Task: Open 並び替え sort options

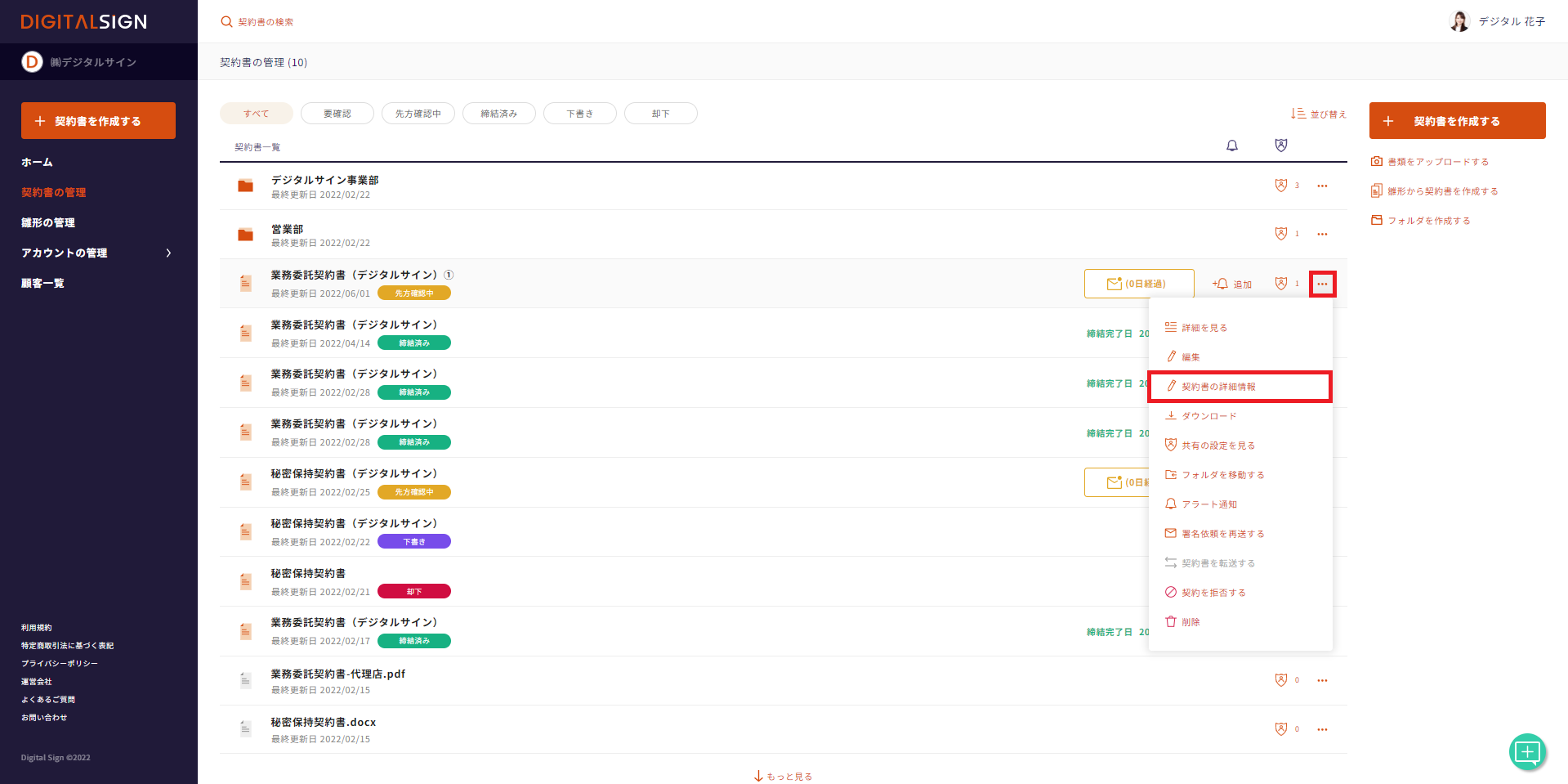Action: (1318, 114)
